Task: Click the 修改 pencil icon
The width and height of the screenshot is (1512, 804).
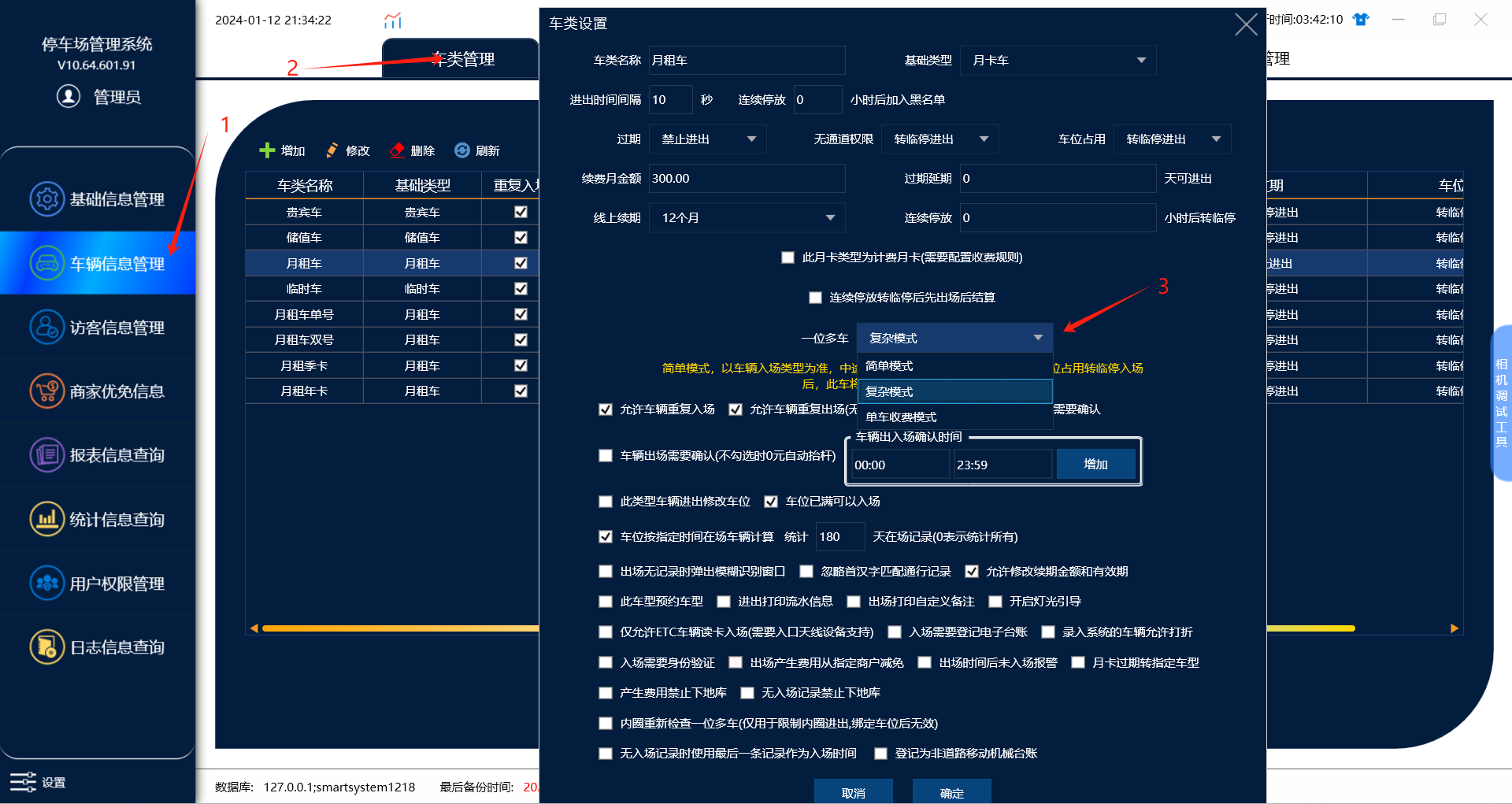Action: point(332,150)
